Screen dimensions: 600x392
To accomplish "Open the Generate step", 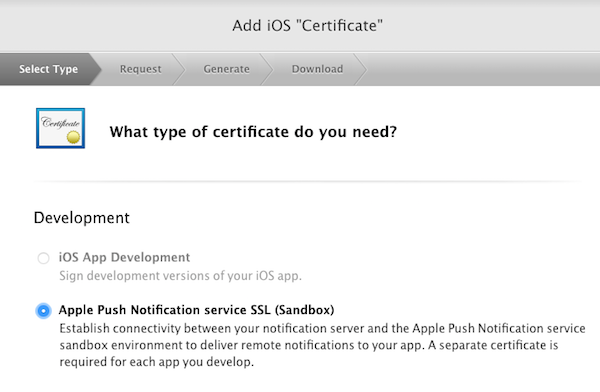I will [x=226, y=69].
